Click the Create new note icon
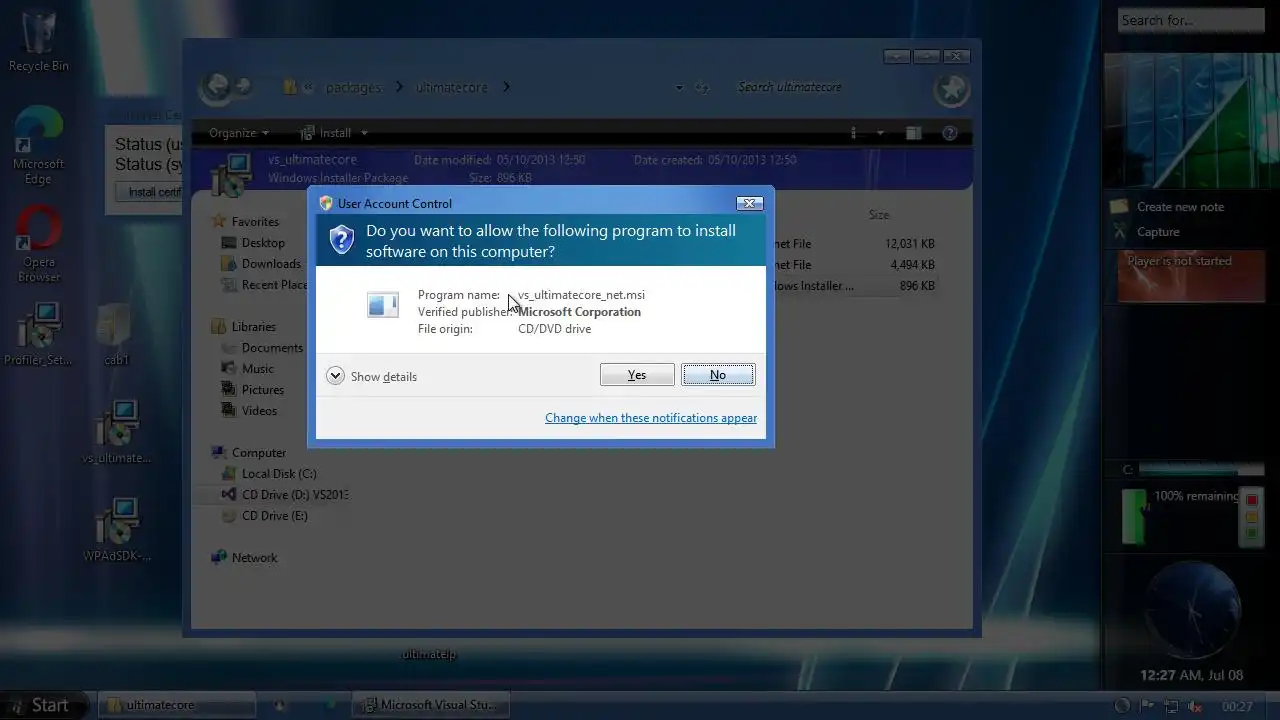The height and width of the screenshot is (720, 1280). (x=1119, y=207)
